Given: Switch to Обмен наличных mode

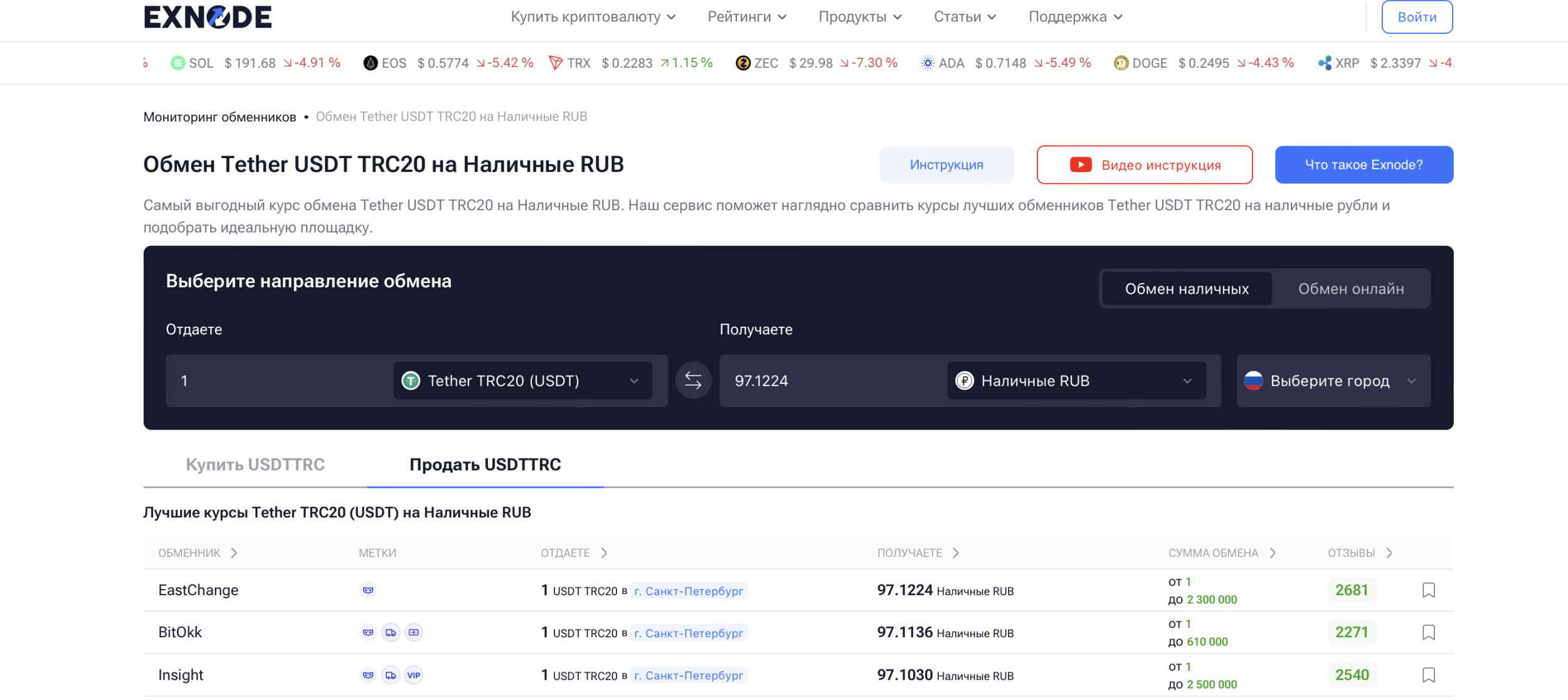Looking at the screenshot, I should pos(1187,289).
